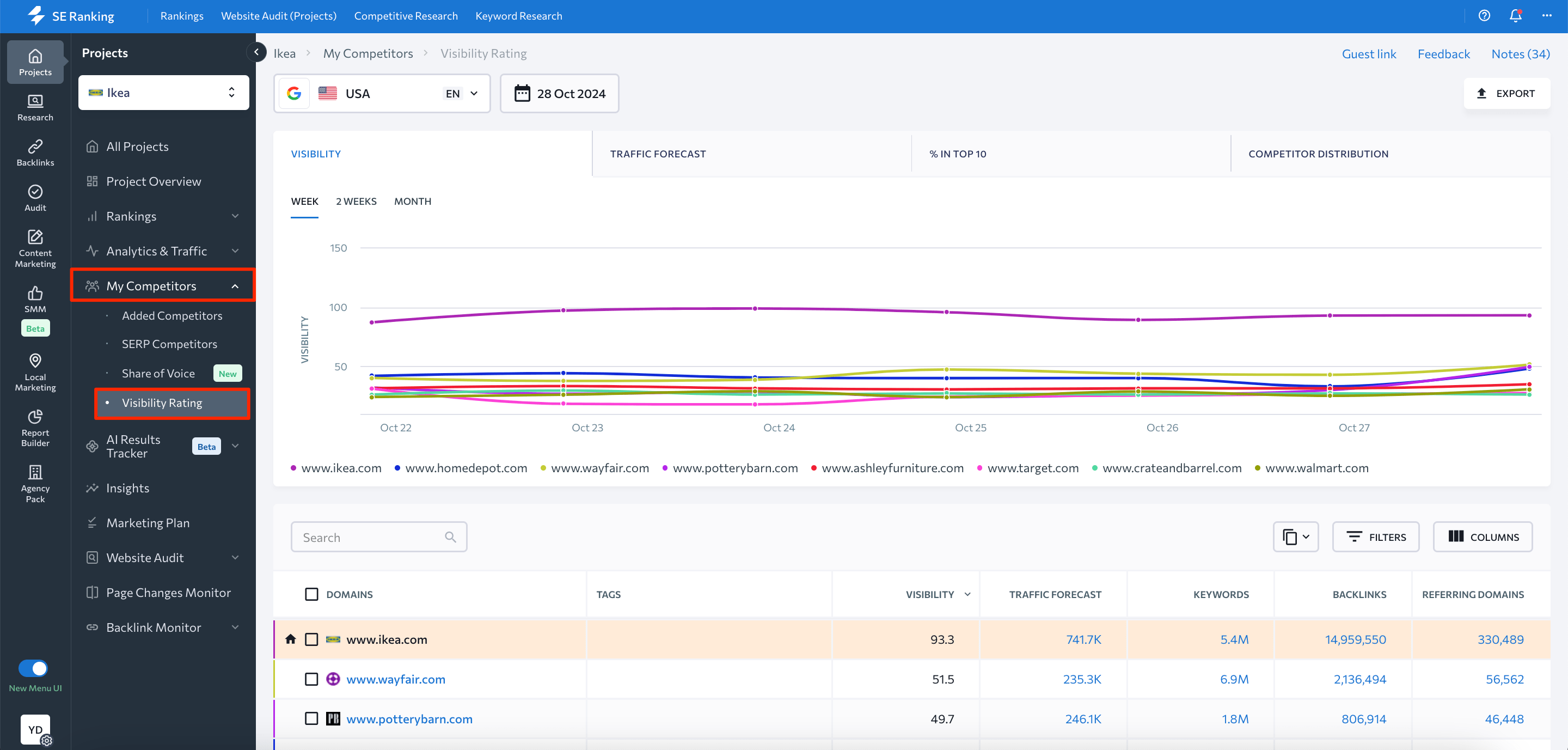Open the Backlinks sidebar icon
Viewport: 1568px width, 750px height.
point(35,152)
